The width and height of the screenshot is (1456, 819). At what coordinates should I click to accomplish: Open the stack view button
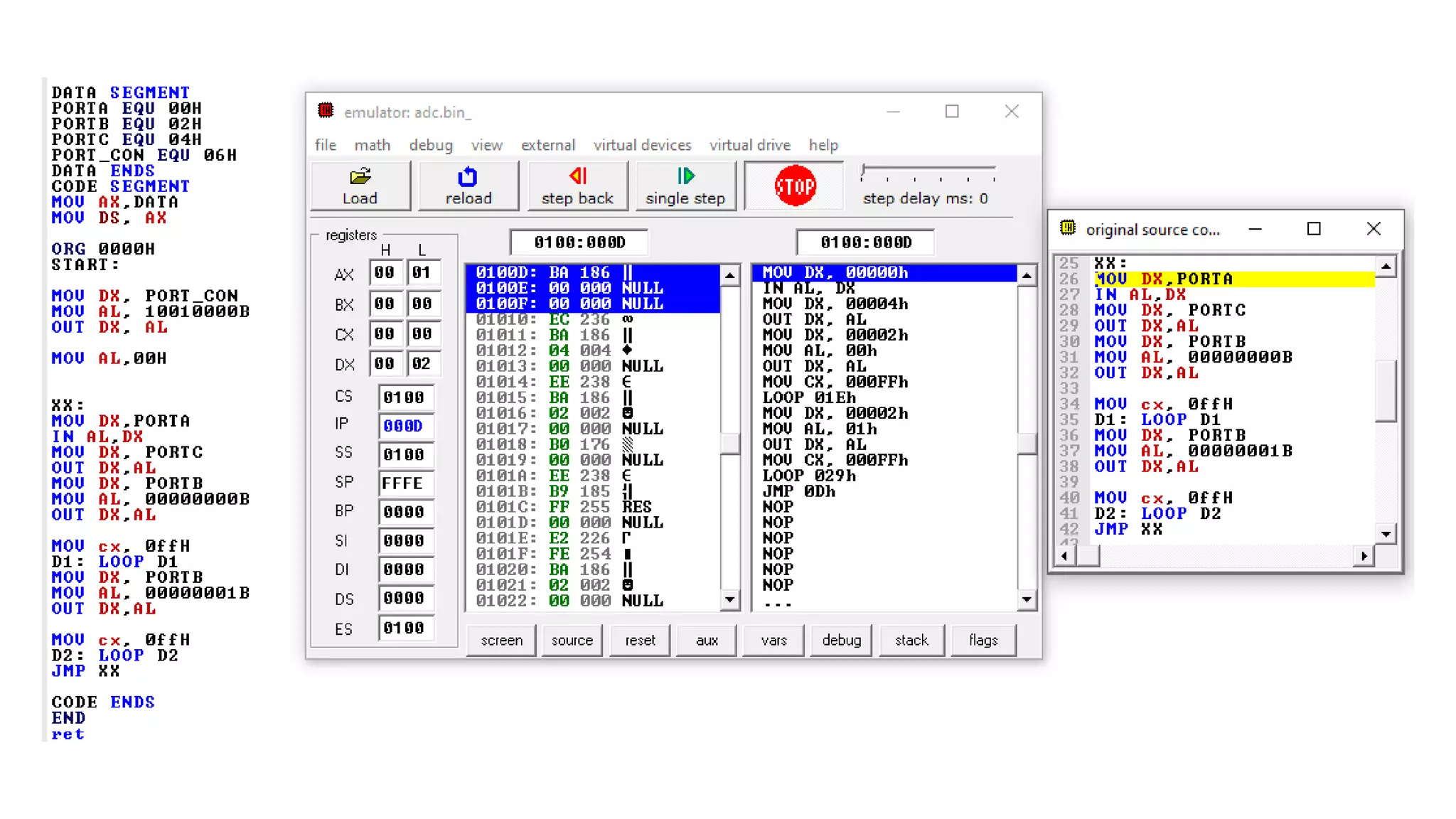pyautogui.click(x=911, y=640)
